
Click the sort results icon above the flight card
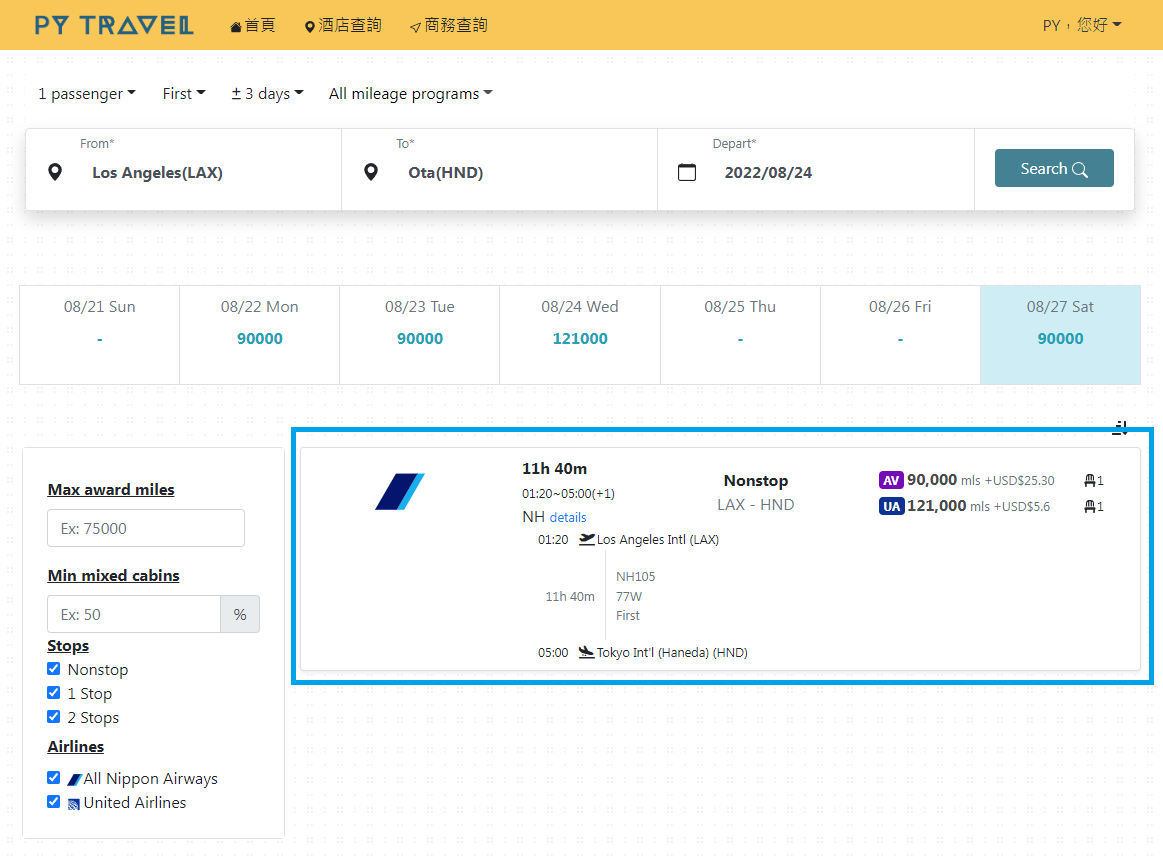(1120, 428)
